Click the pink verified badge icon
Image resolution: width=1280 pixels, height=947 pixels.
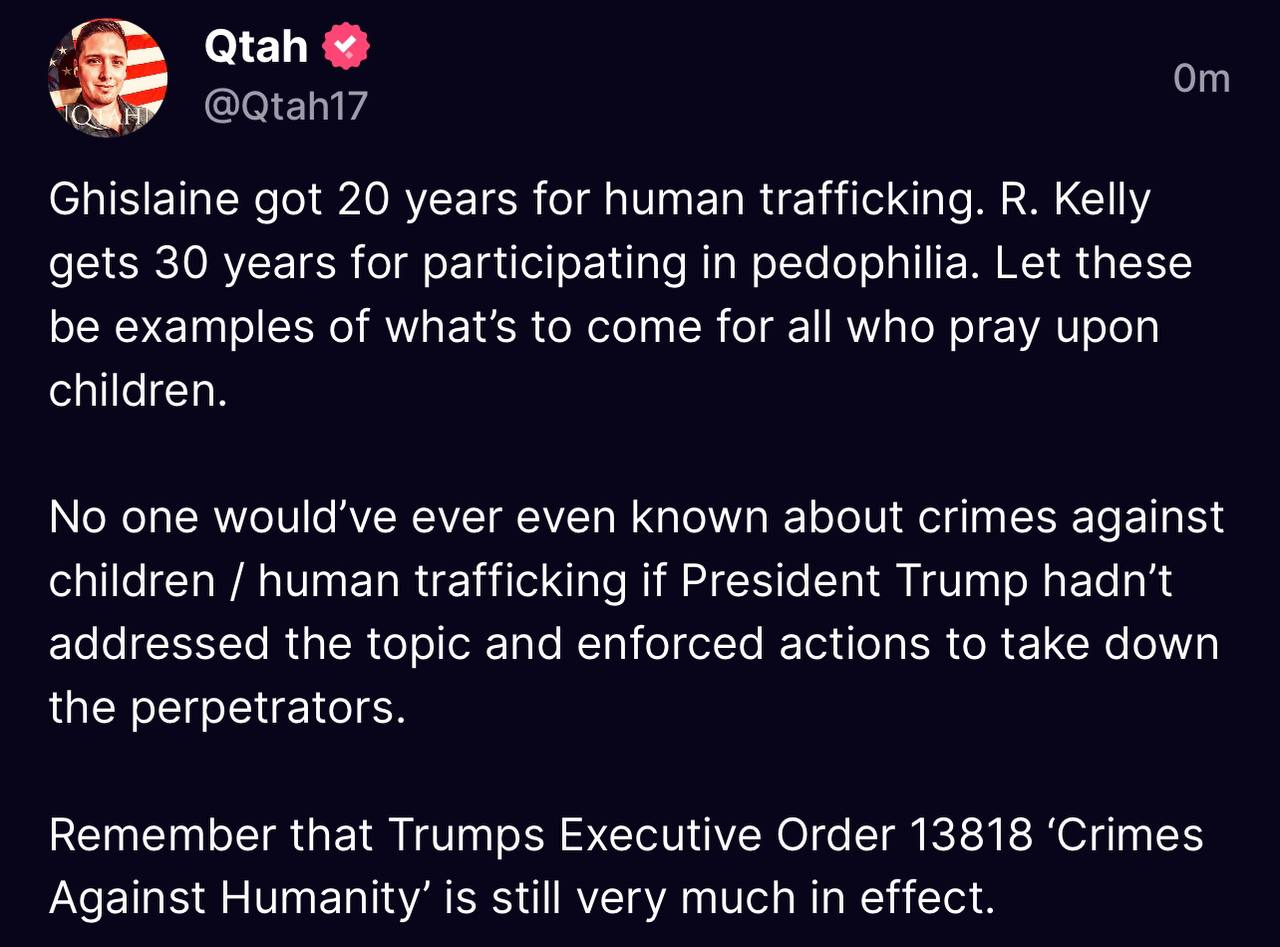(347, 47)
